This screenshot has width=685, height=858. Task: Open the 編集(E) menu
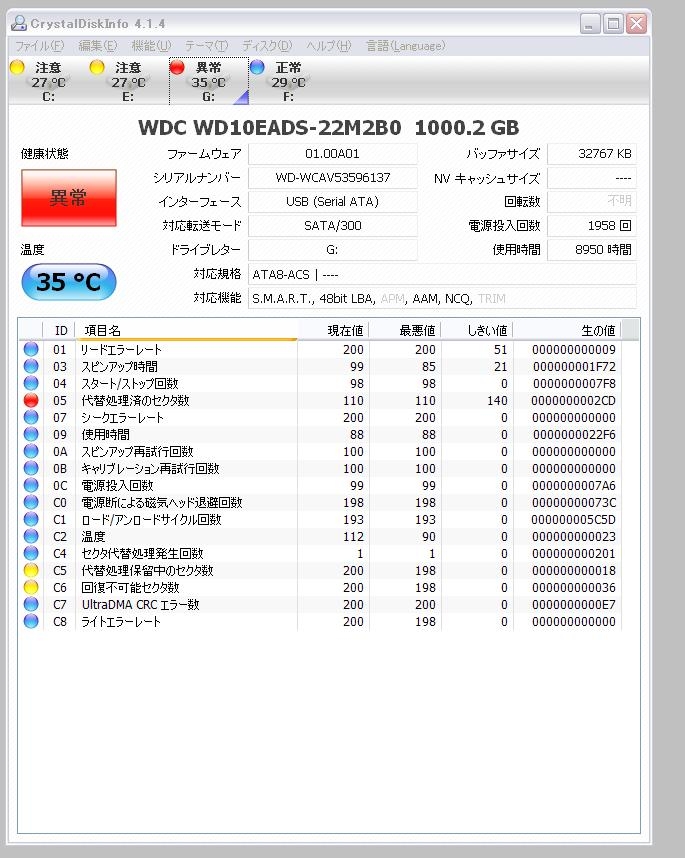[x=97, y=46]
